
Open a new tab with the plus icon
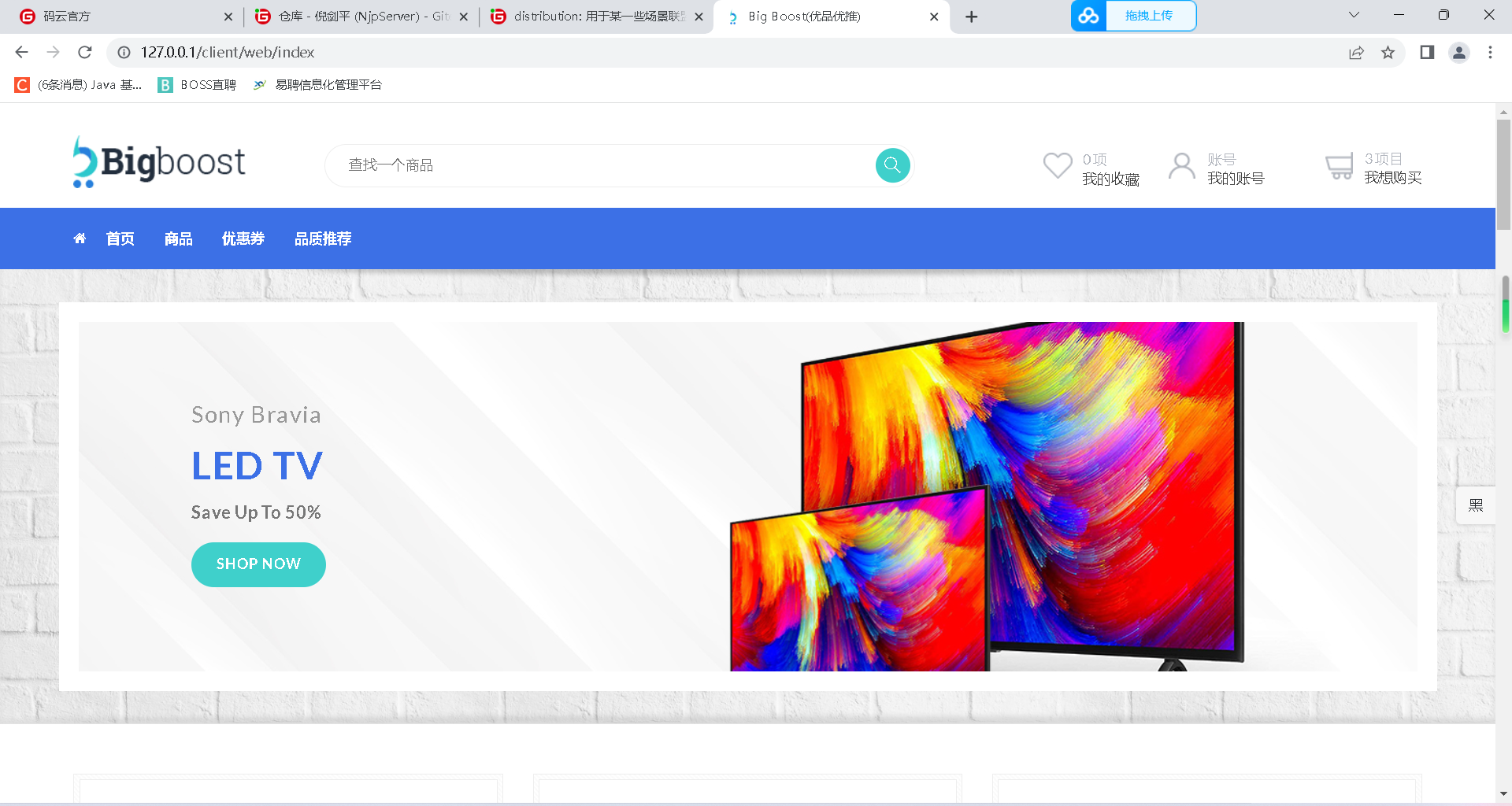pos(972,17)
